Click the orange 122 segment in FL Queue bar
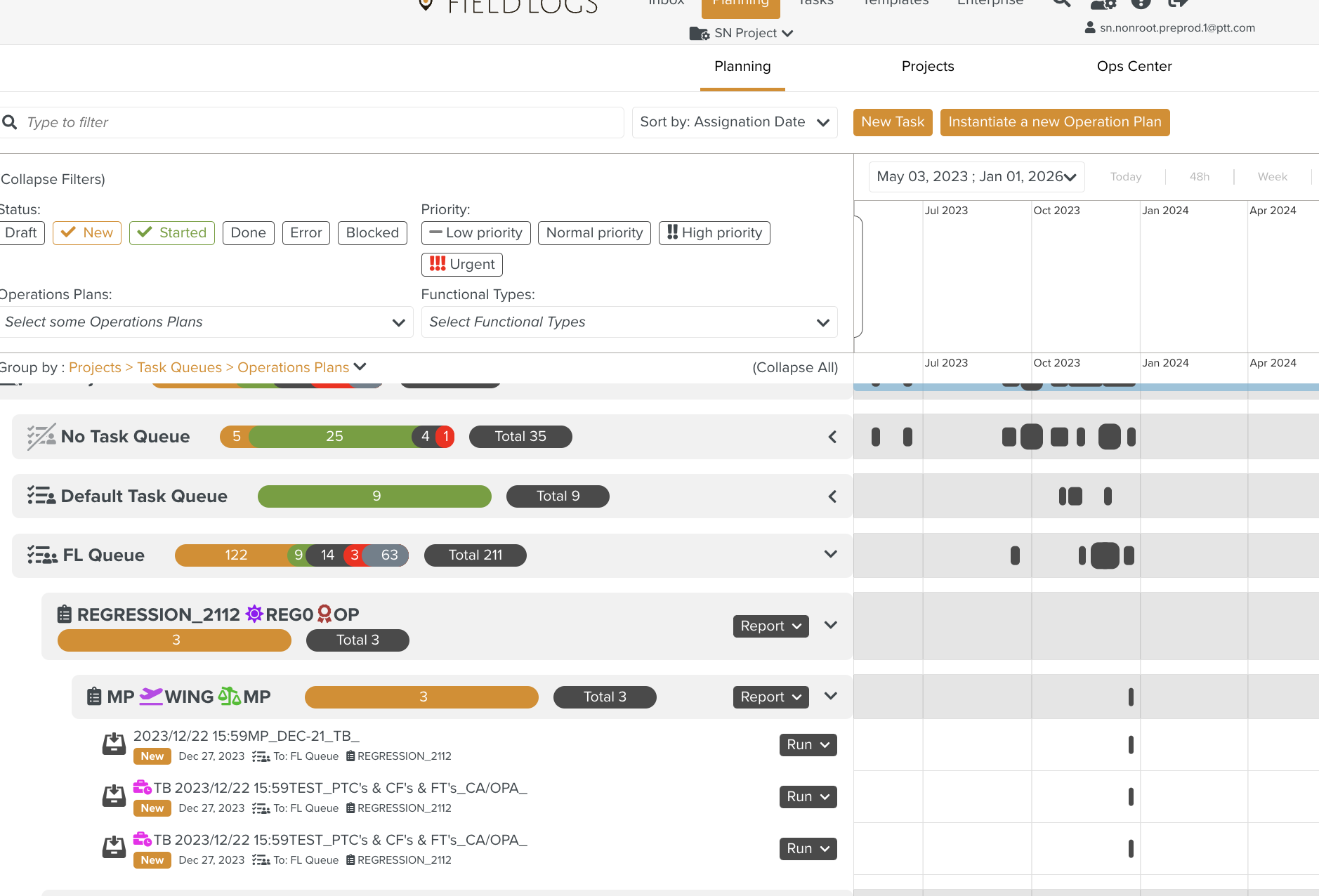1319x896 pixels. point(235,555)
